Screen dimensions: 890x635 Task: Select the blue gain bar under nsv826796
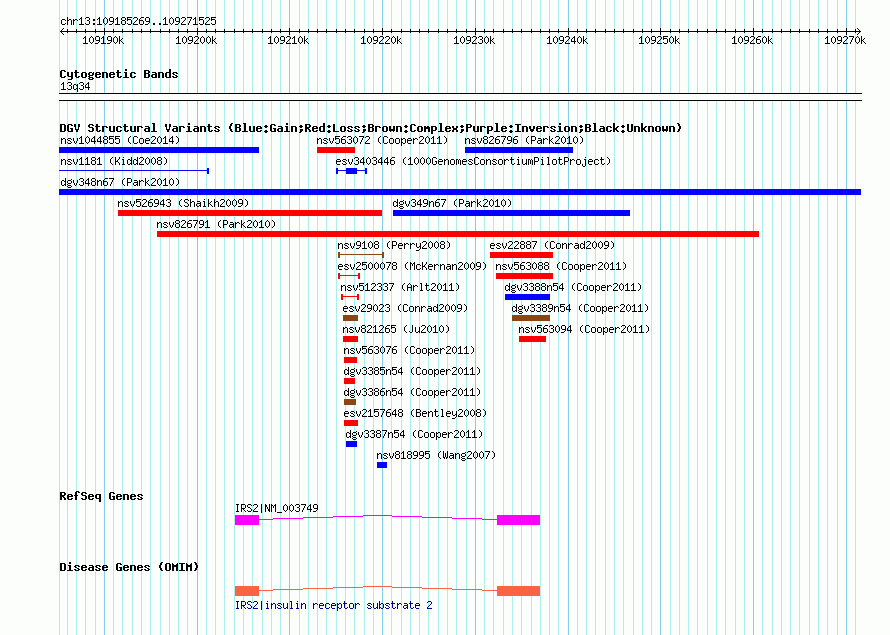tap(519, 150)
